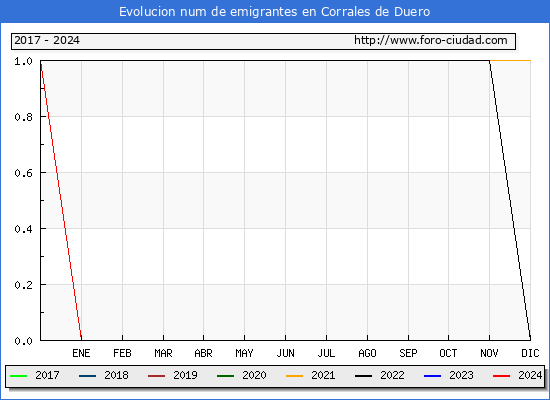
Task: Click the 1.0 y-axis value
Action: pyautogui.click(x=23, y=61)
